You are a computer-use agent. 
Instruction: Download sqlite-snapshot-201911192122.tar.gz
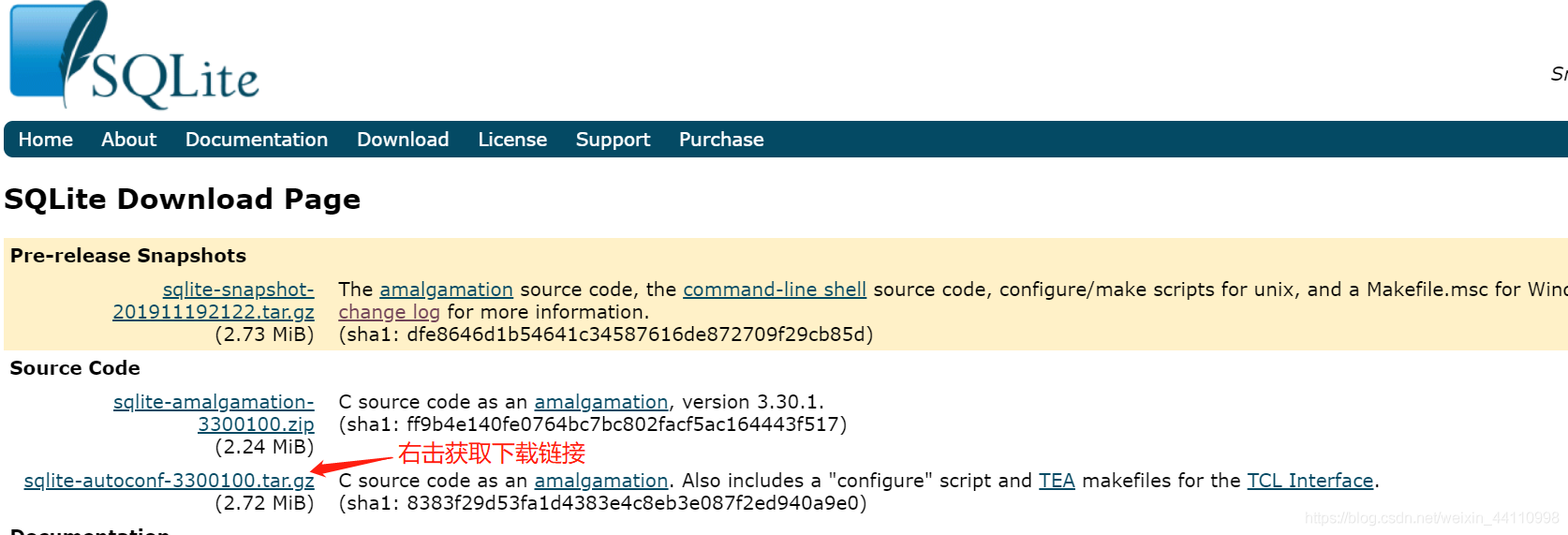[x=214, y=311]
